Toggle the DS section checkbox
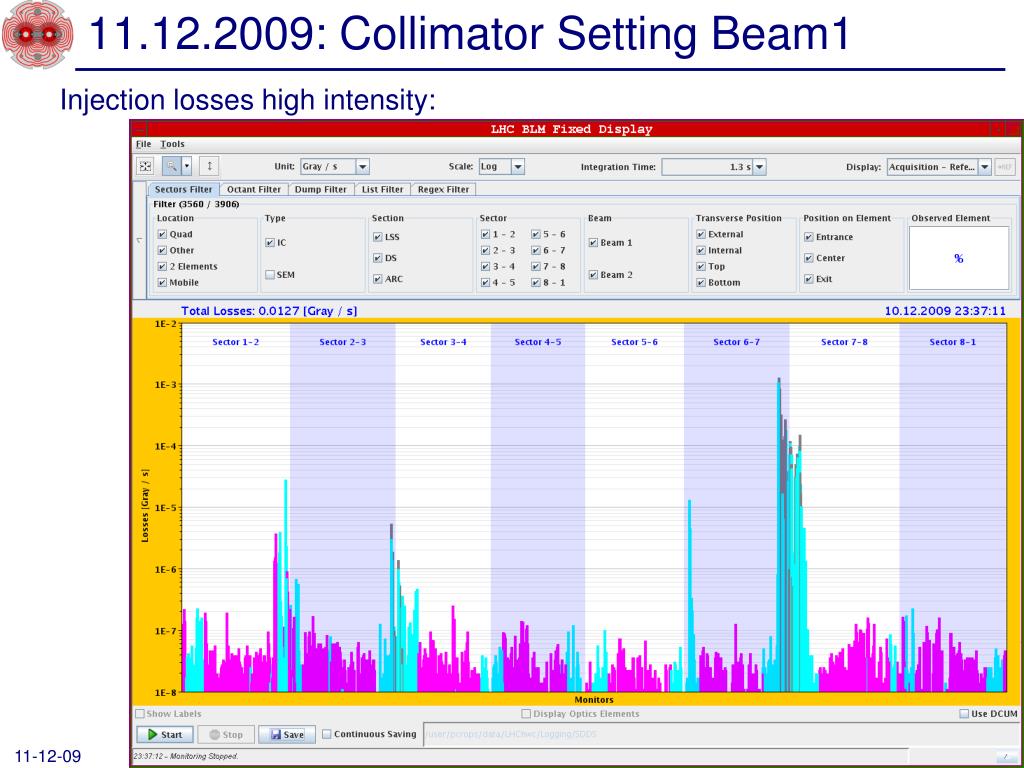Image resolution: width=1024 pixels, height=768 pixels. pyautogui.click(x=377, y=258)
